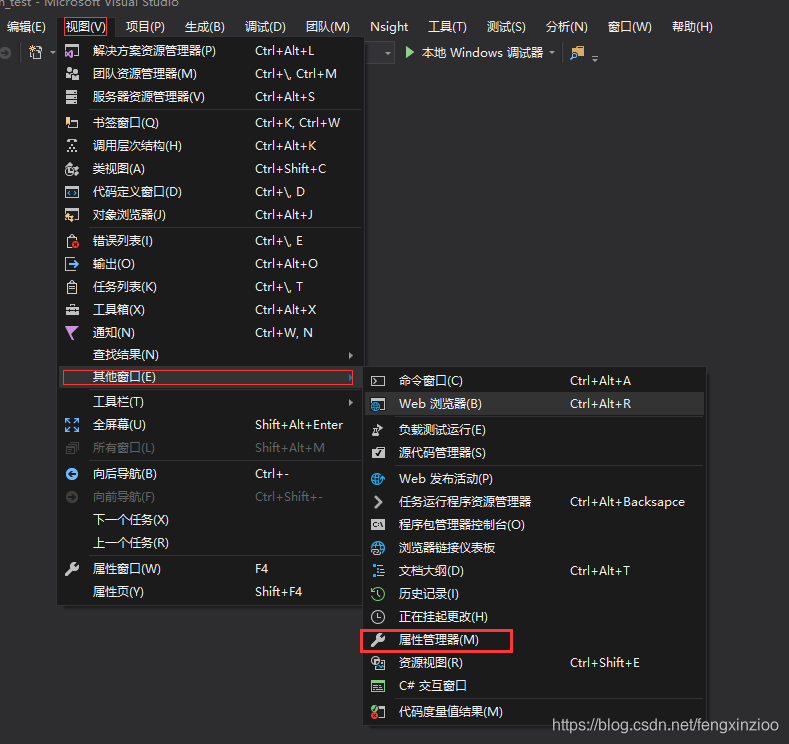
Task: Open the 分析(N) menu
Action: pos(567,27)
